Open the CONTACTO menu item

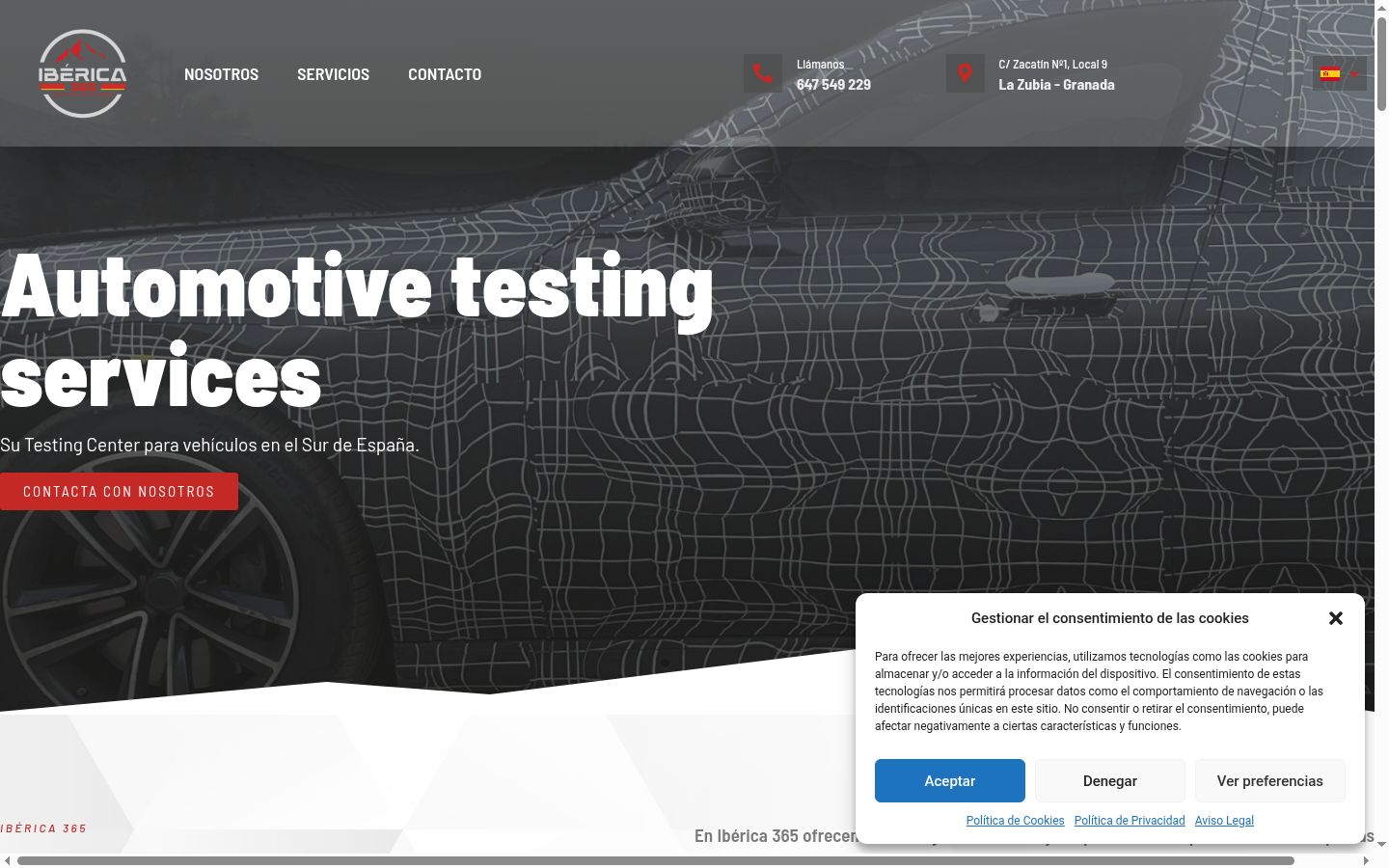tap(445, 74)
